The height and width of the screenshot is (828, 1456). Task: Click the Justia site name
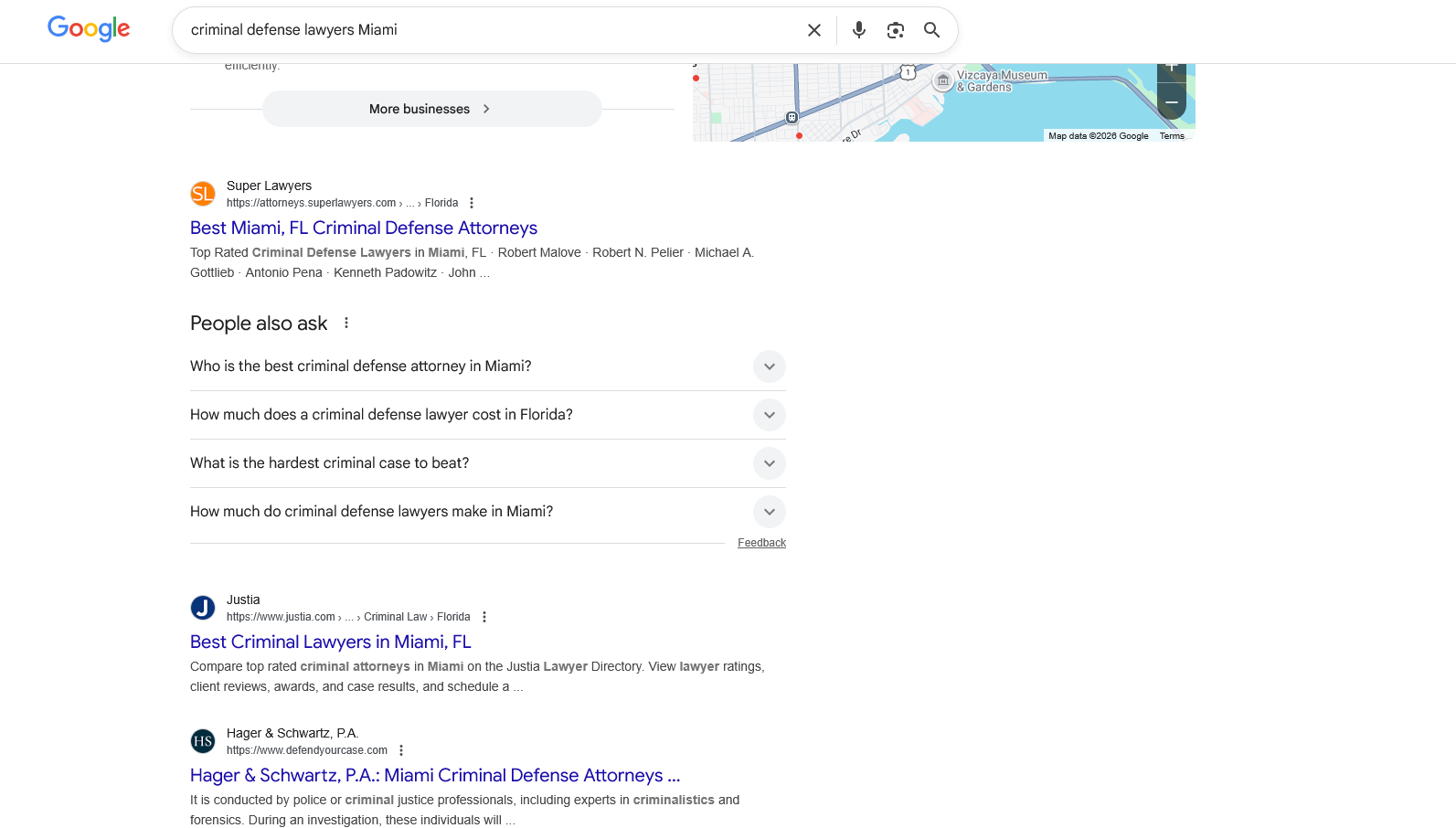click(x=243, y=600)
